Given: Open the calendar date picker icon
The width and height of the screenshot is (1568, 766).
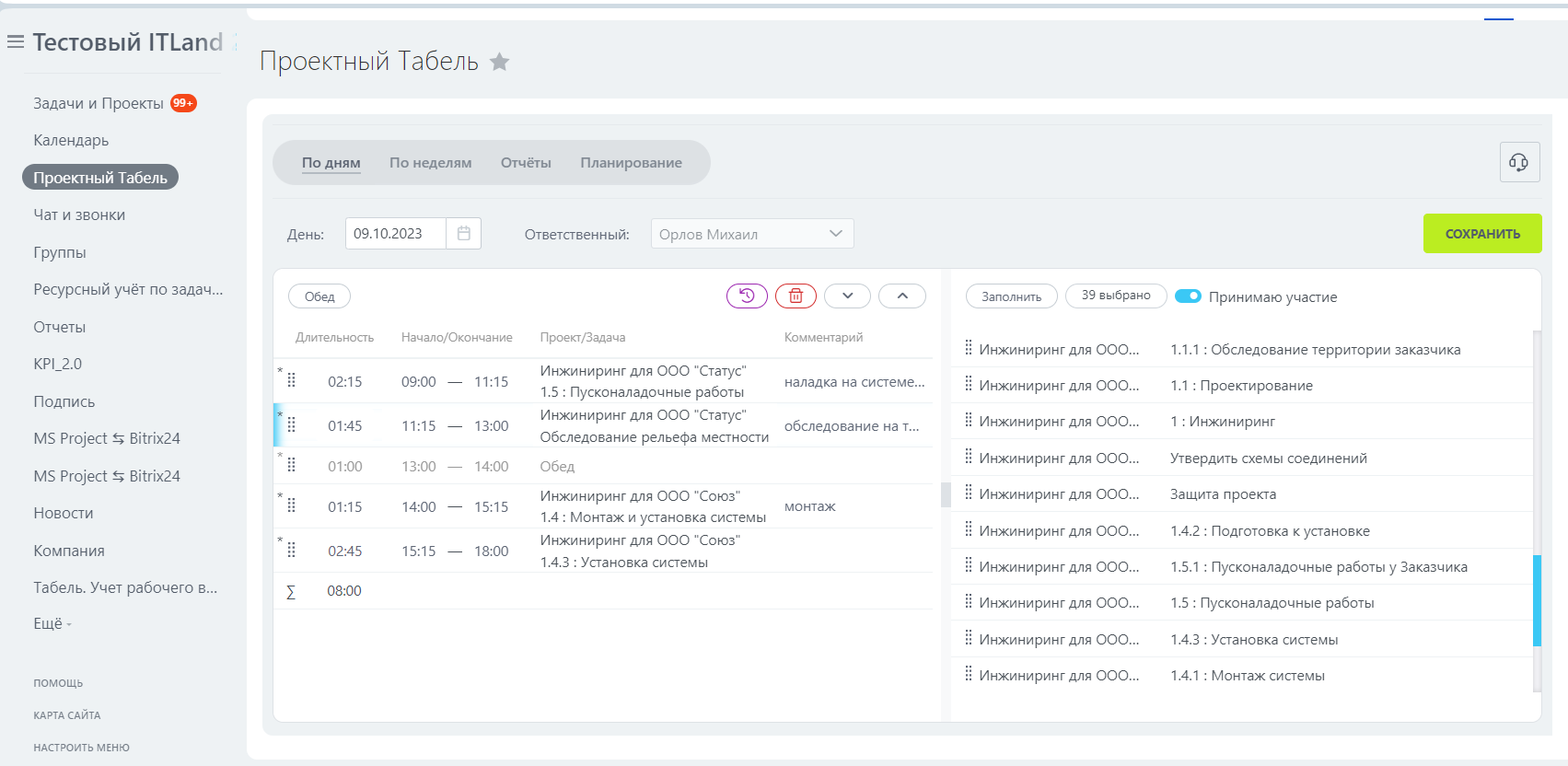Looking at the screenshot, I should click(464, 234).
